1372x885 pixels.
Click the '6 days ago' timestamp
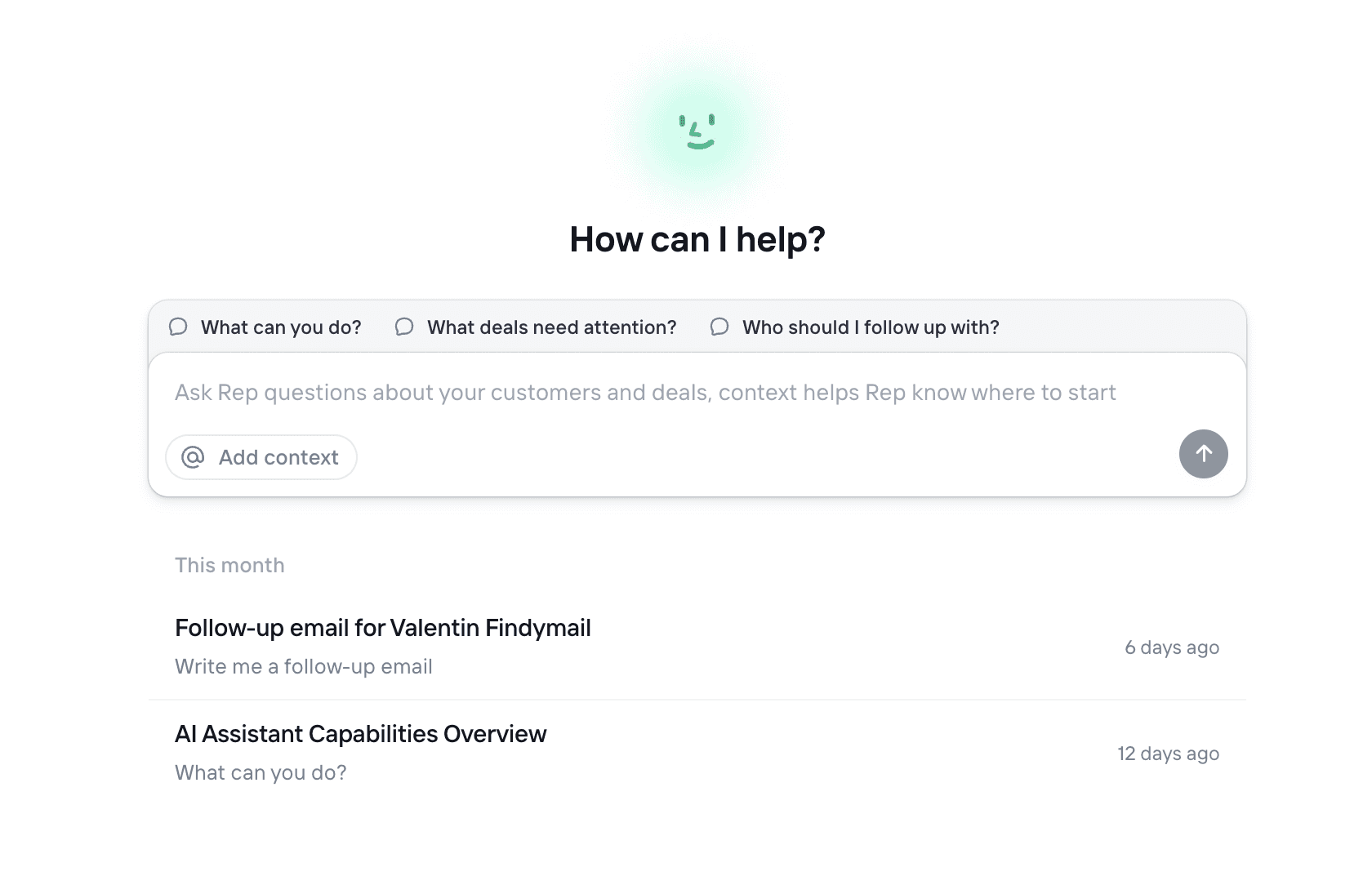coord(1172,647)
